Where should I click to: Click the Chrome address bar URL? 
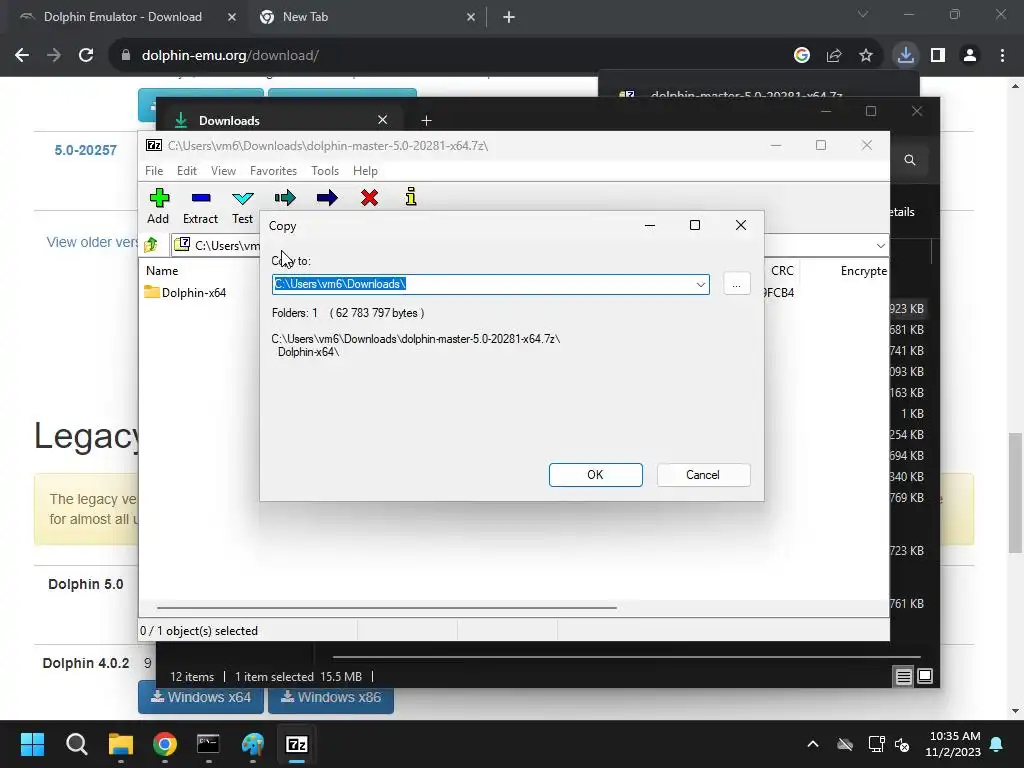tap(230, 56)
